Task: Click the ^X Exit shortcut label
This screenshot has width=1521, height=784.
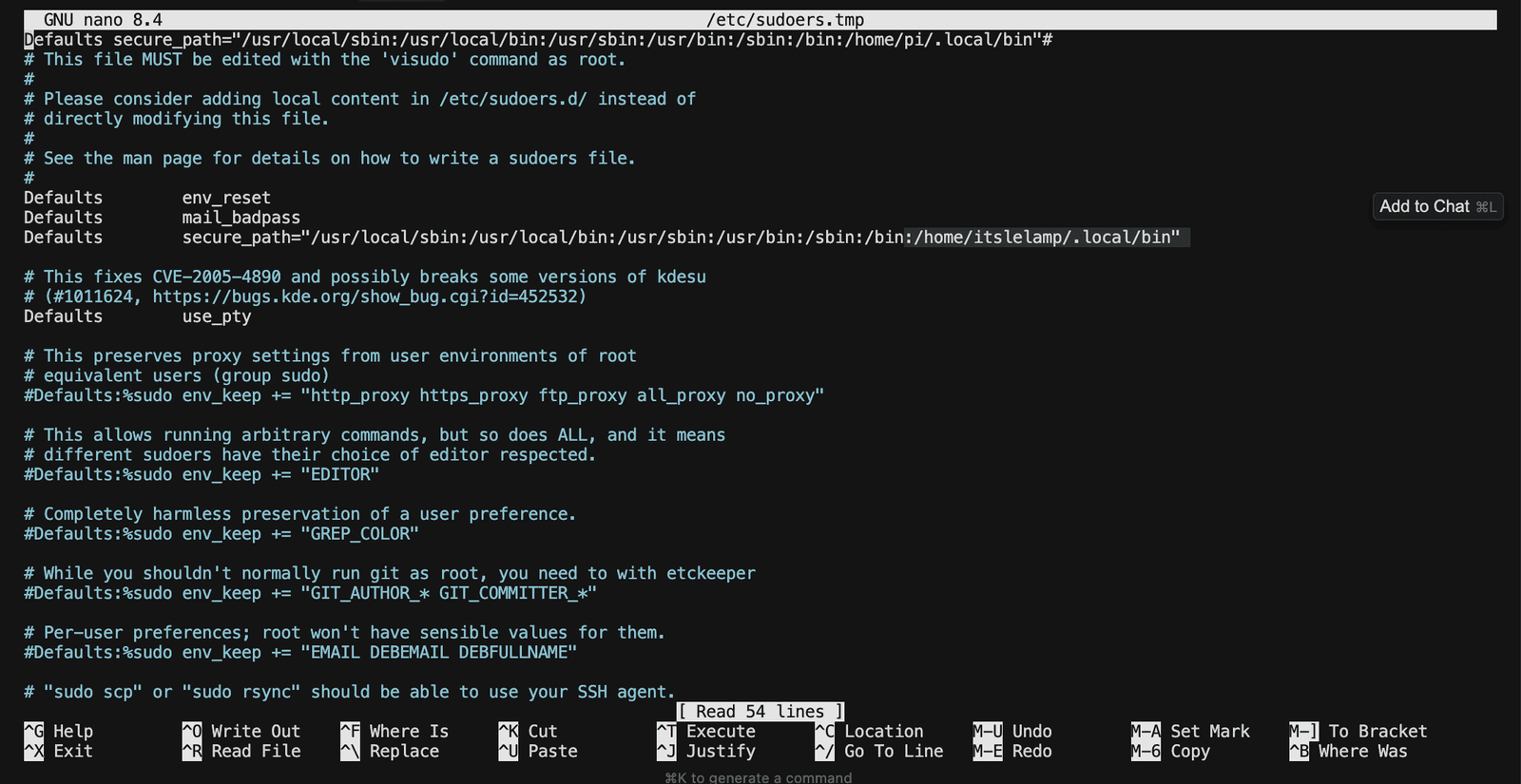Action: tap(59, 751)
